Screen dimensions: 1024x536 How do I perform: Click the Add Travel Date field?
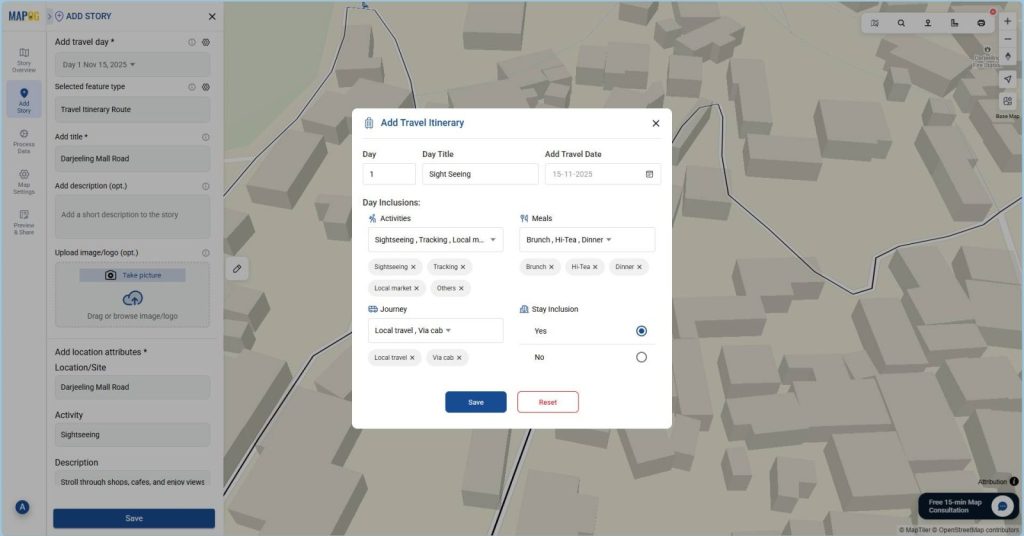pyautogui.click(x=603, y=174)
